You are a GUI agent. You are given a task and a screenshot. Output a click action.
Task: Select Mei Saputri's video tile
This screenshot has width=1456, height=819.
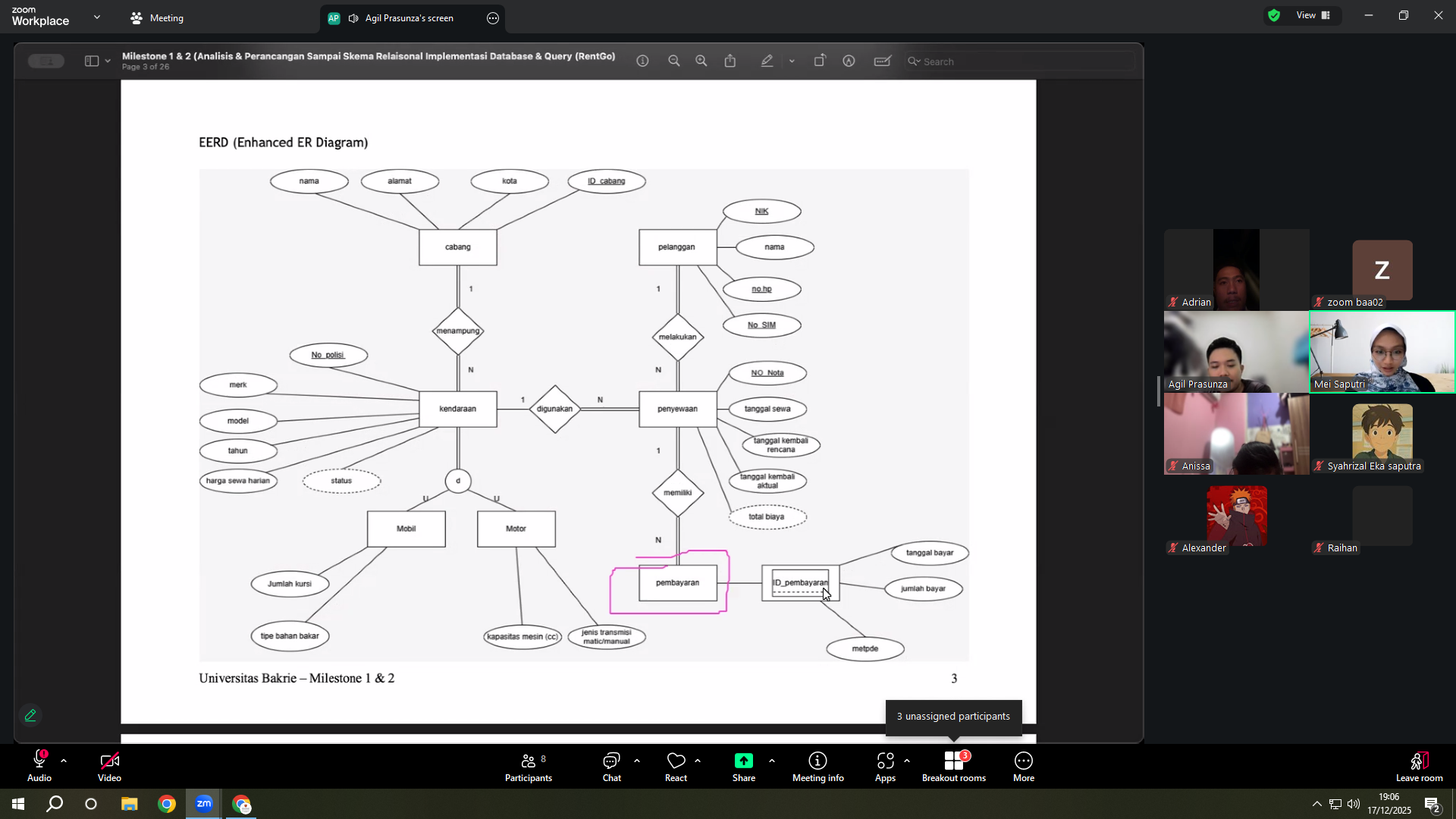[1382, 351]
